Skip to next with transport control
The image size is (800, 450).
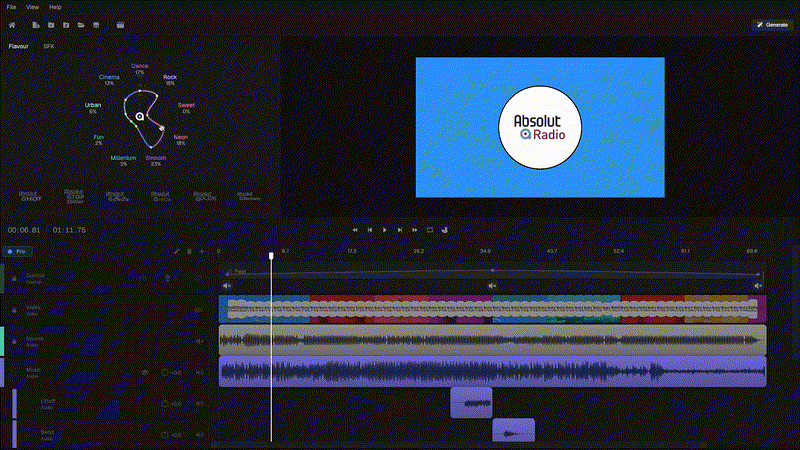click(x=400, y=230)
